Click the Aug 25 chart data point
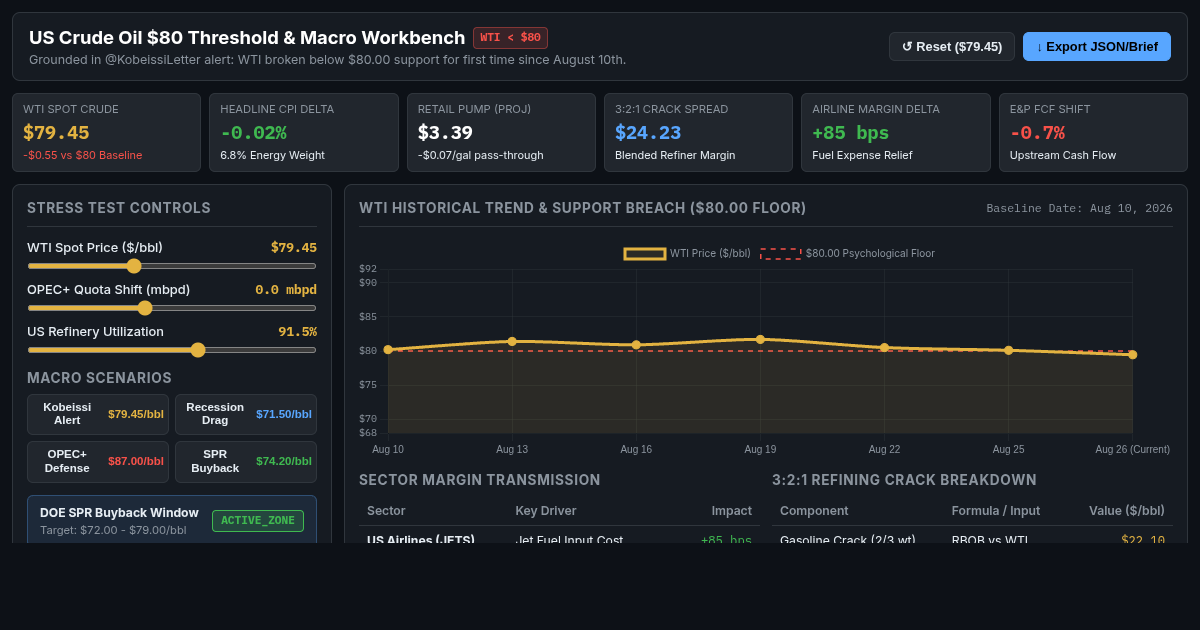The image size is (1200, 630). click(x=1008, y=350)
